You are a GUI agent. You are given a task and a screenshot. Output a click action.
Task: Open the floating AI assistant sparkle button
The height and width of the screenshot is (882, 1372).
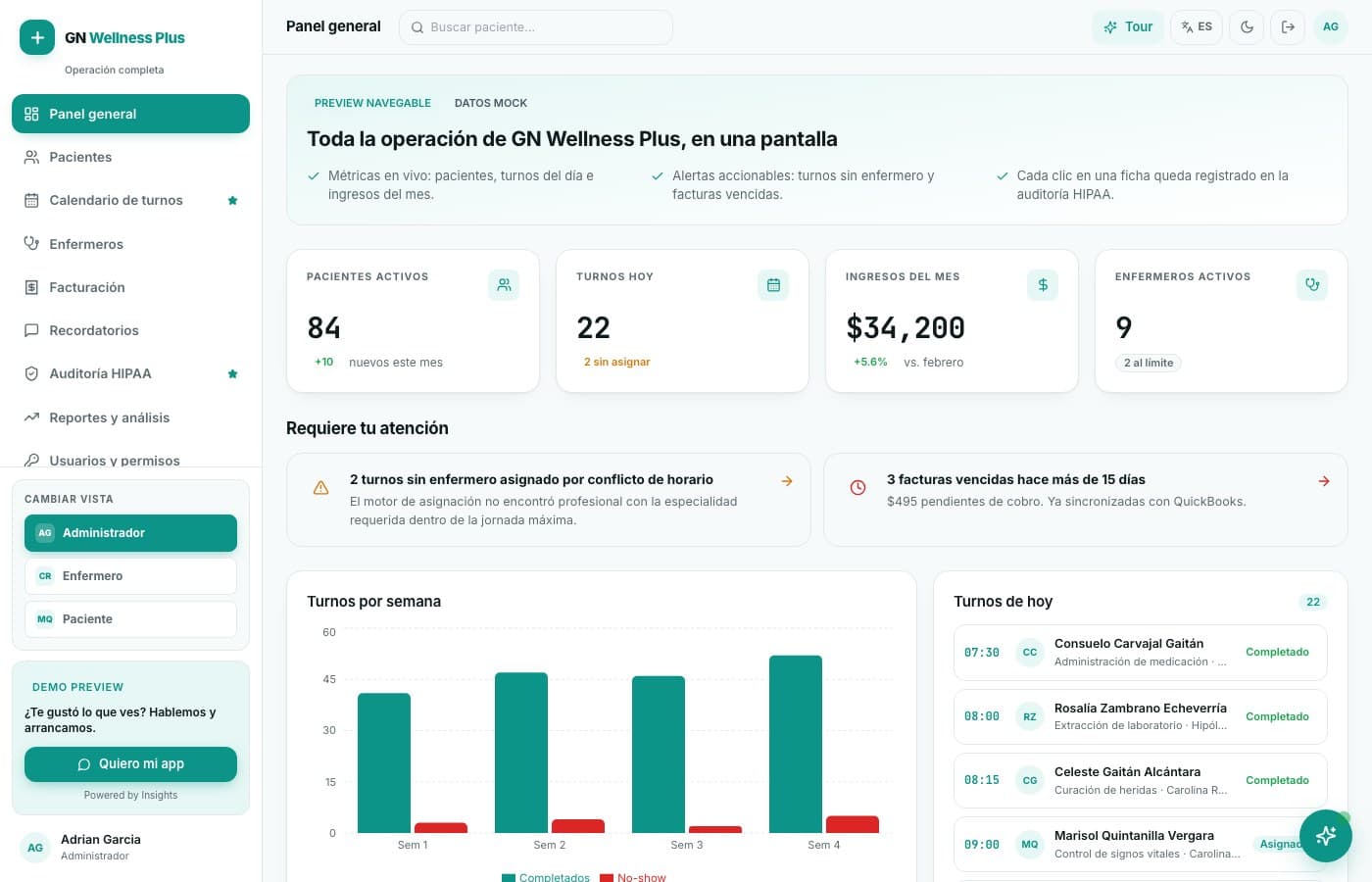[1325, 835]
